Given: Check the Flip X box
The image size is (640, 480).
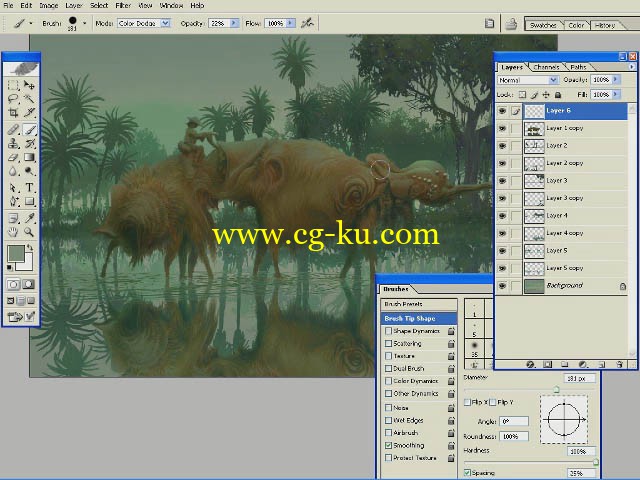Looking at the screenshot, I should (467, 402).
